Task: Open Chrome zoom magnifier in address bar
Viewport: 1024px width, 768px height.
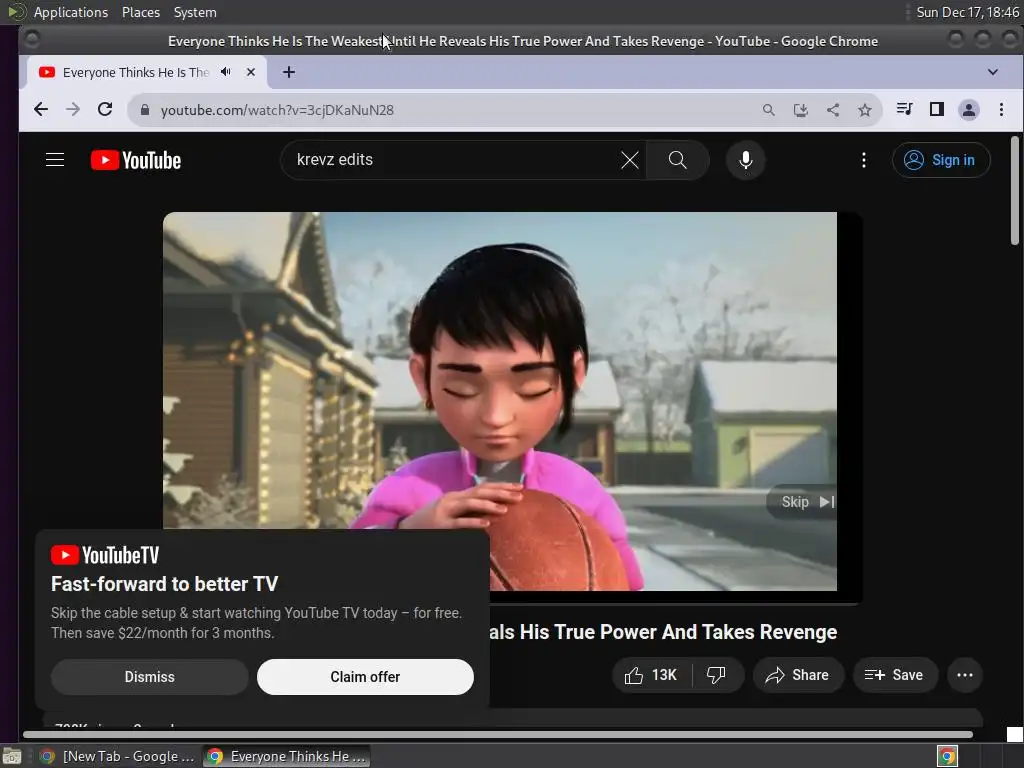Action: coord(769,110)
